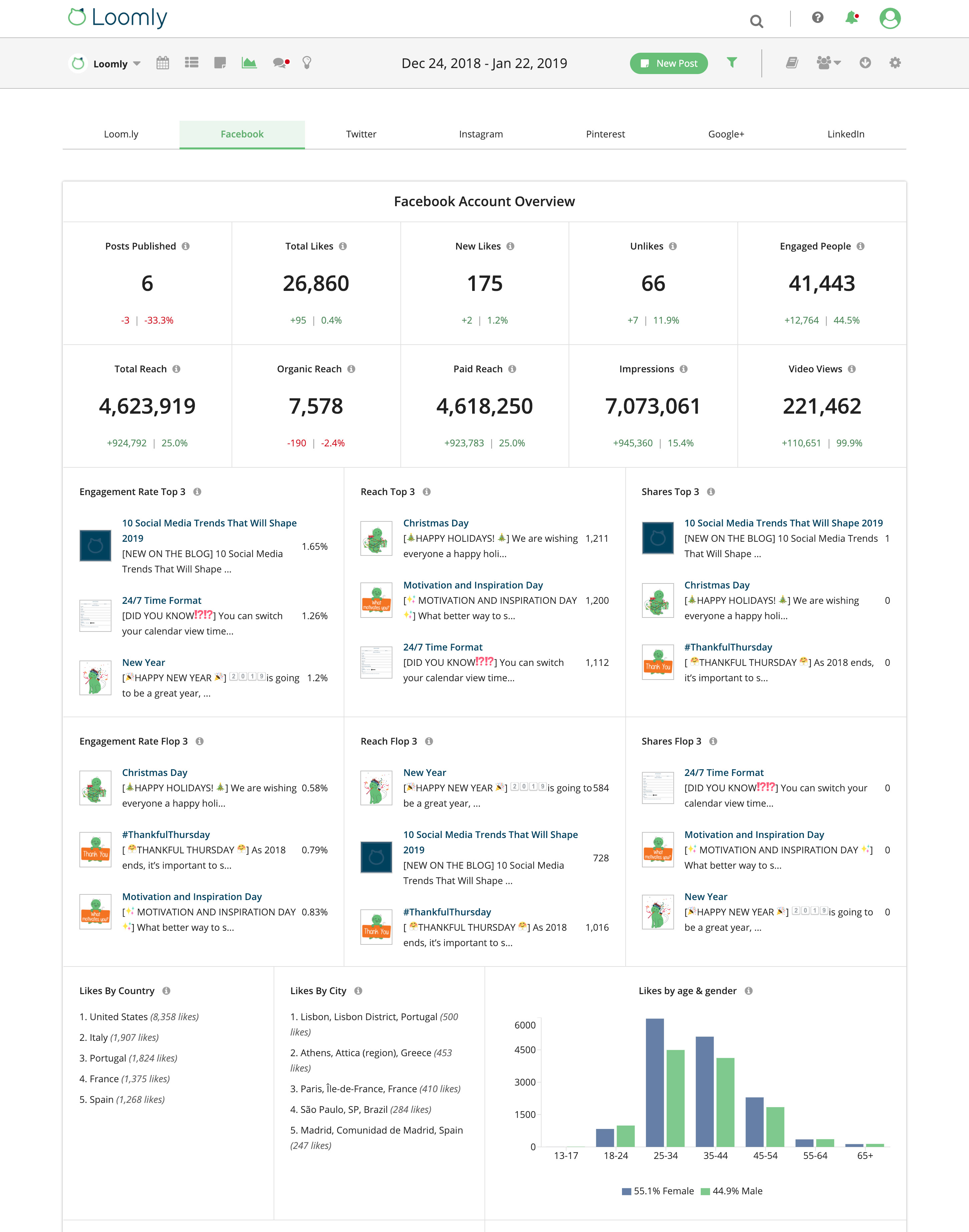The height and width of the screenshot is (1232, 969).
Task: Switch to the Pinterest tab
Action: point(605,134)
